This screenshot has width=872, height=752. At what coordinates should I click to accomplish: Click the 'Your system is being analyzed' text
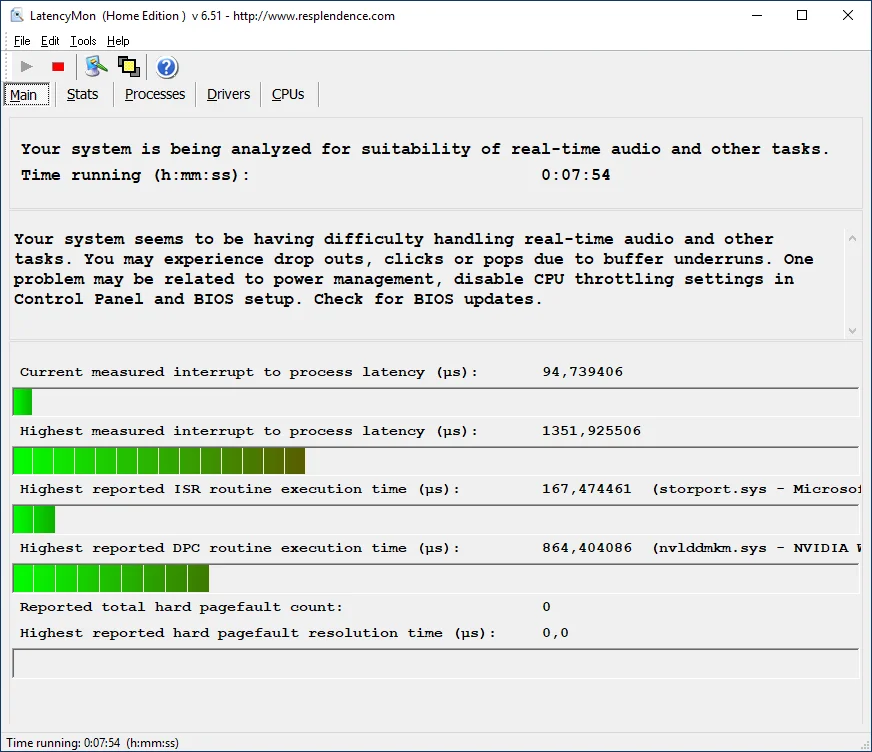pos(425,149)
